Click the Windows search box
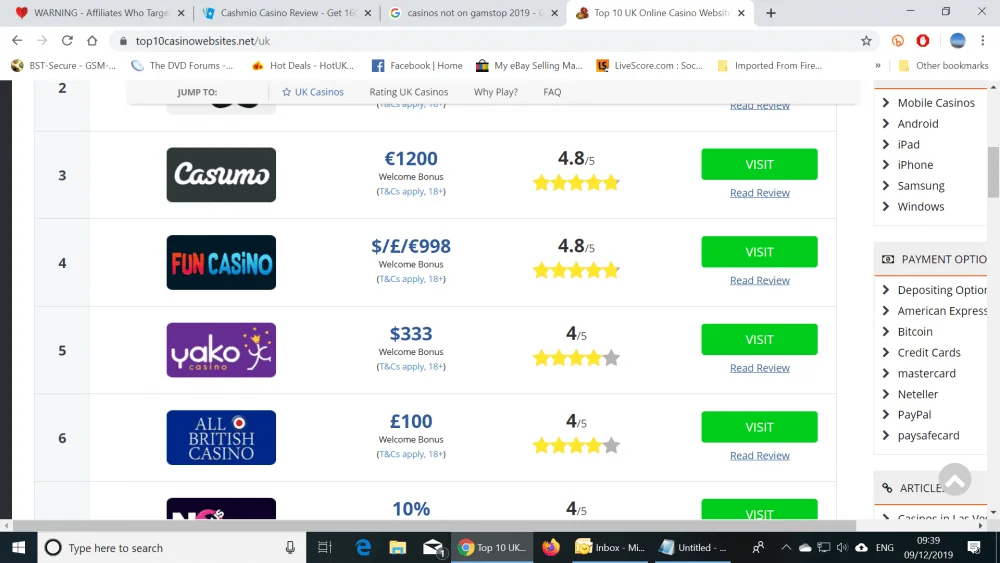 172,548
